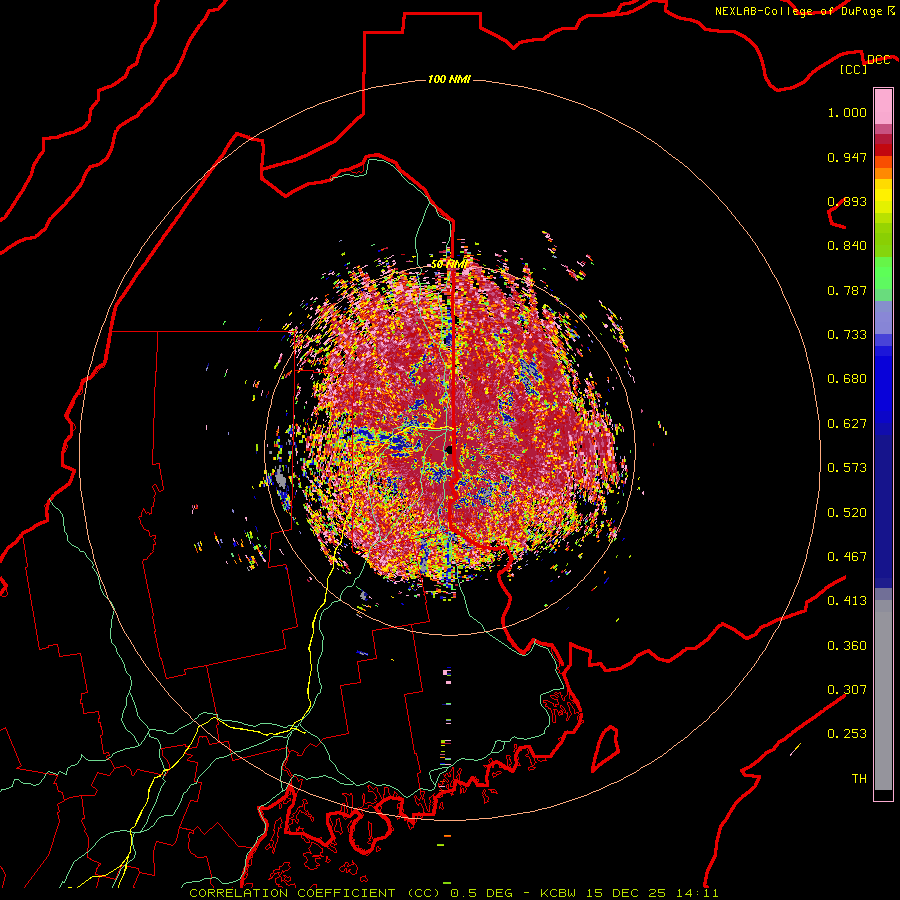Select the 0.680 scale value
Screen dimensions: 900x900
(x=847, y=379)
